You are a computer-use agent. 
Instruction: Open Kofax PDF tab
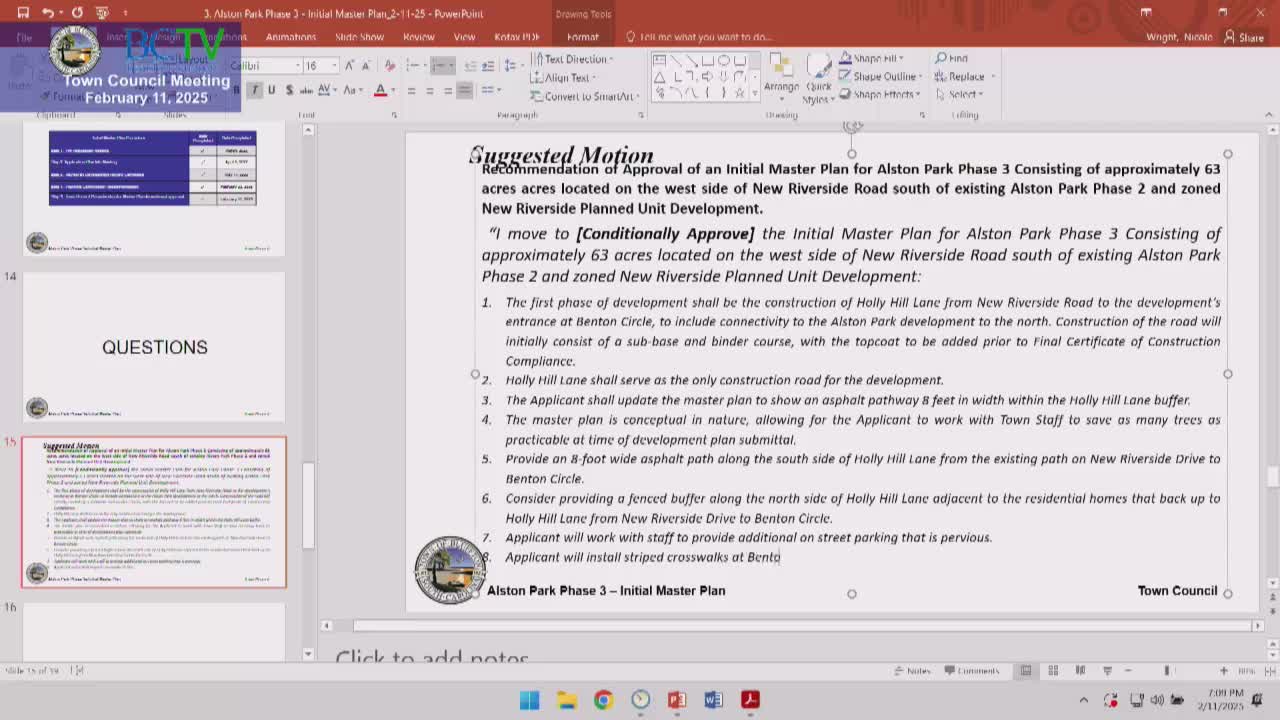(517, 37)
